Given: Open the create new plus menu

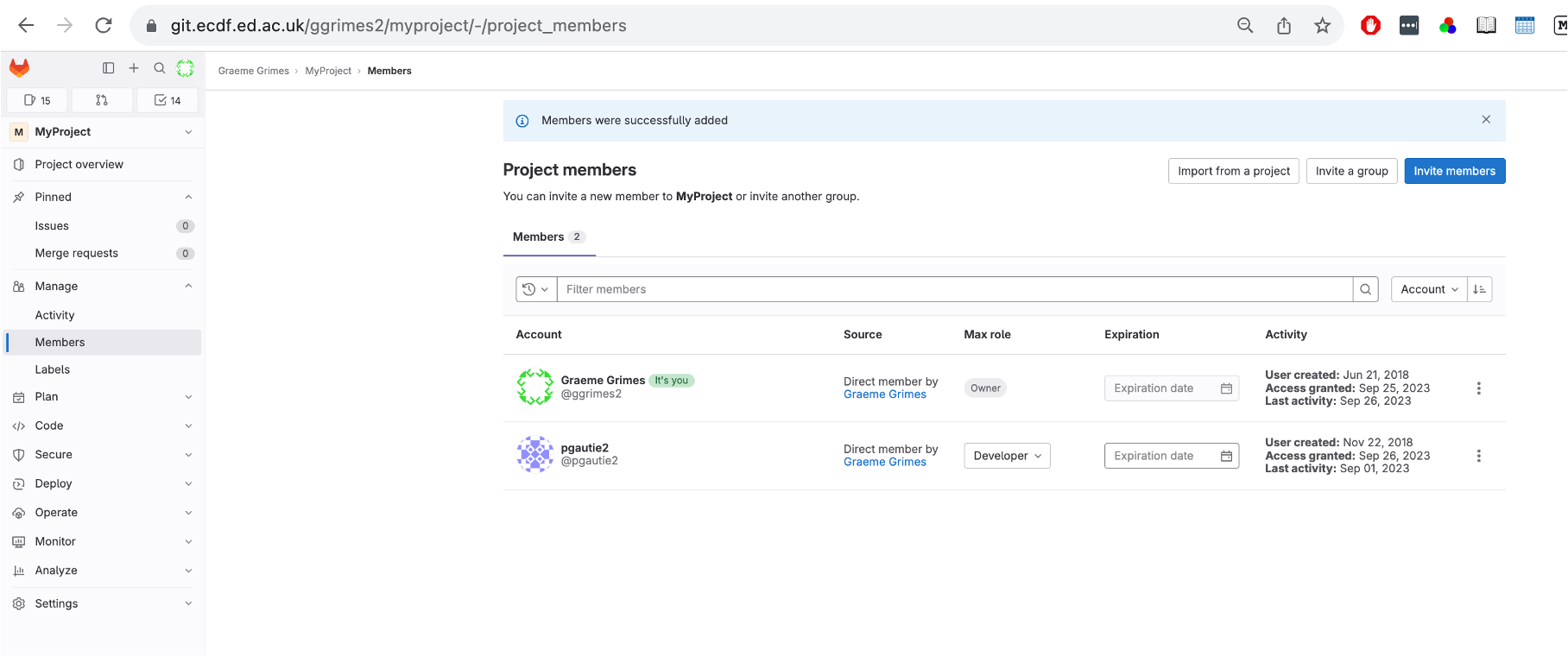Looking at the screenshot, I should coord(134,67).
